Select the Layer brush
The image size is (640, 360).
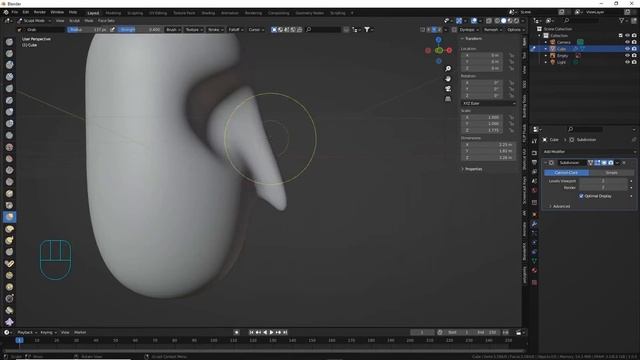pyautogui.click(x=9, y=100)
